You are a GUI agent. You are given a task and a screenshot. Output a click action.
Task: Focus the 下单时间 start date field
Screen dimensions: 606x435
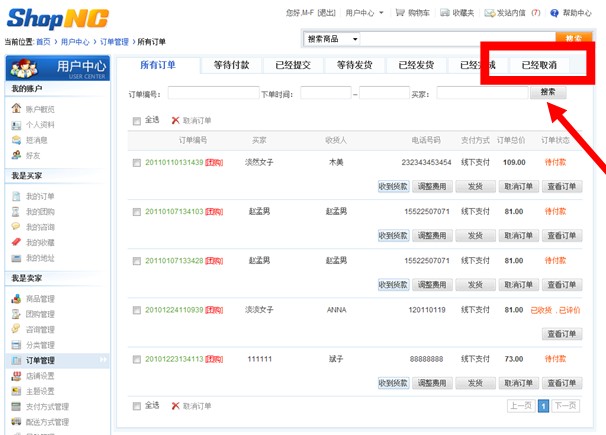(326, 93)
